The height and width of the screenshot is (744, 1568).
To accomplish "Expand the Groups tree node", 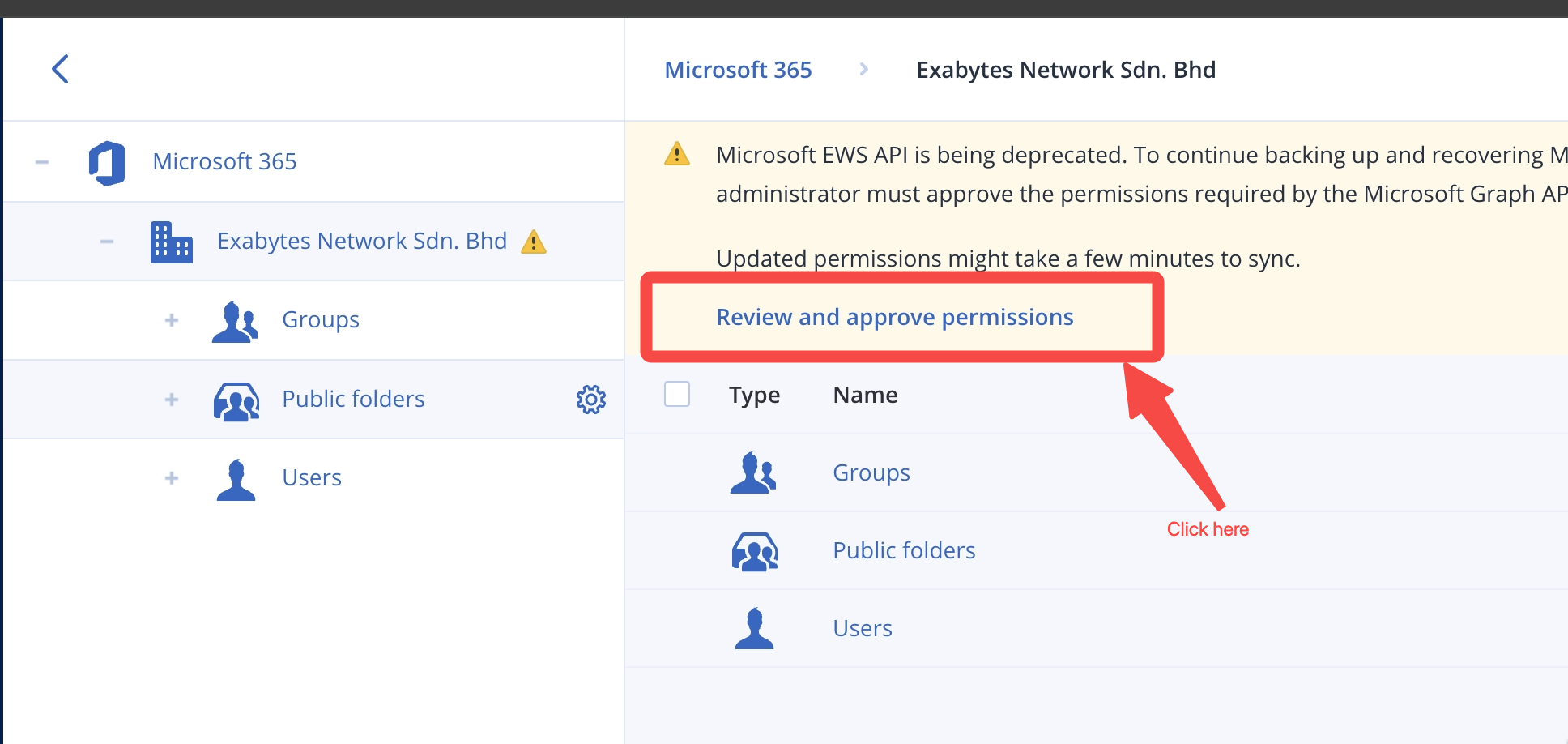I will click(x=172, y=320).
